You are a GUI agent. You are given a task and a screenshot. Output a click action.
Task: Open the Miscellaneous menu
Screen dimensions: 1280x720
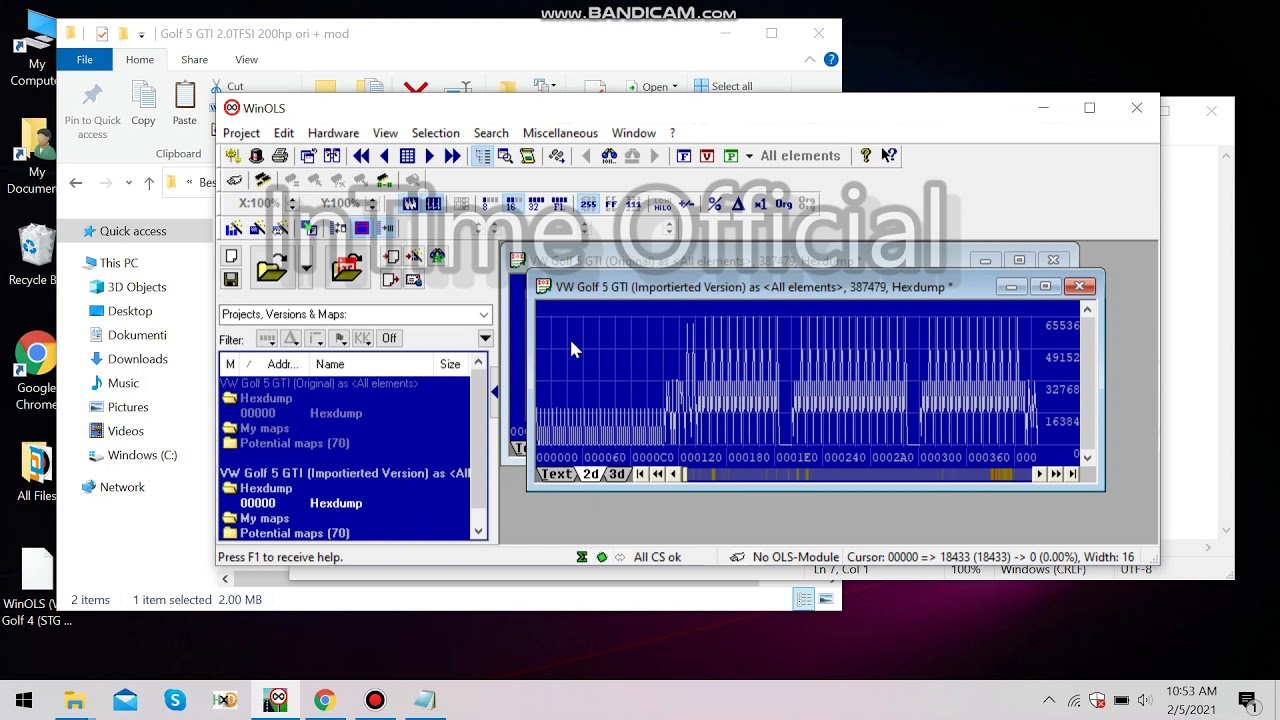coord(560,133)
